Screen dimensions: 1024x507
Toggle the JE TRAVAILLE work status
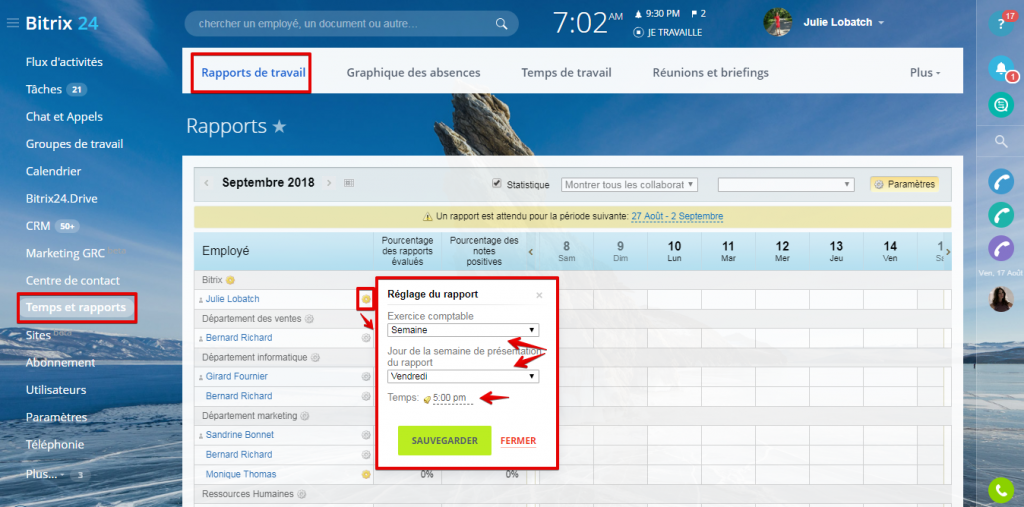[667, 32]
